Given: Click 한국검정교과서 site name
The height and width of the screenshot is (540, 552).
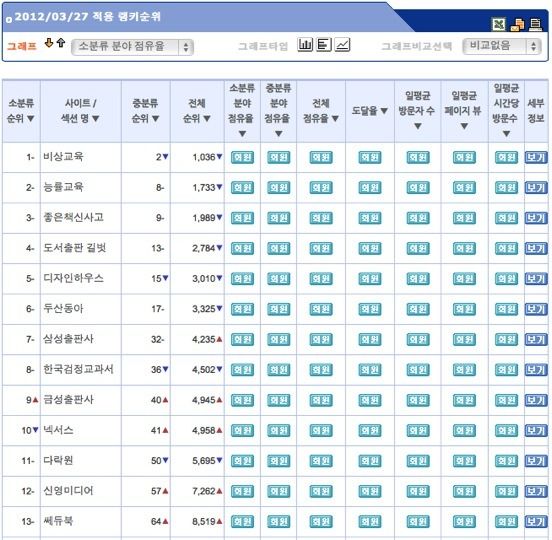Looking at the screenshot, I should tap(78, 369).
